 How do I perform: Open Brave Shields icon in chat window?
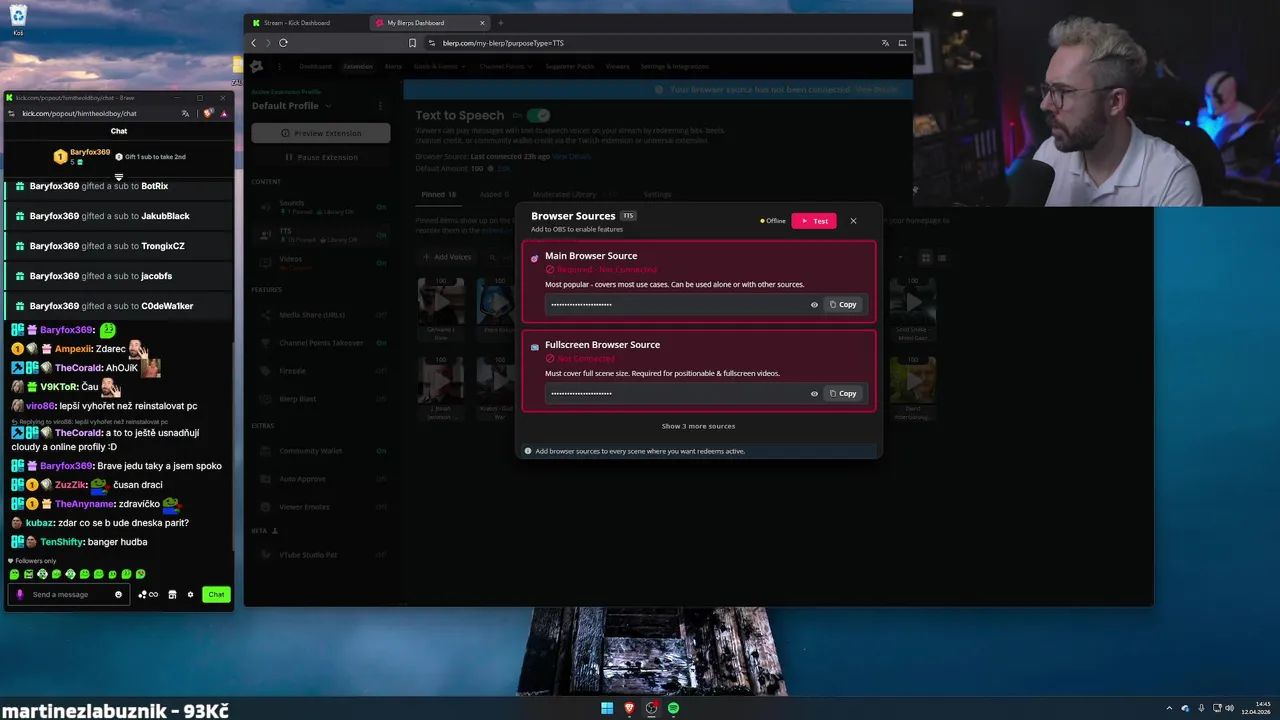coord(208,114)
